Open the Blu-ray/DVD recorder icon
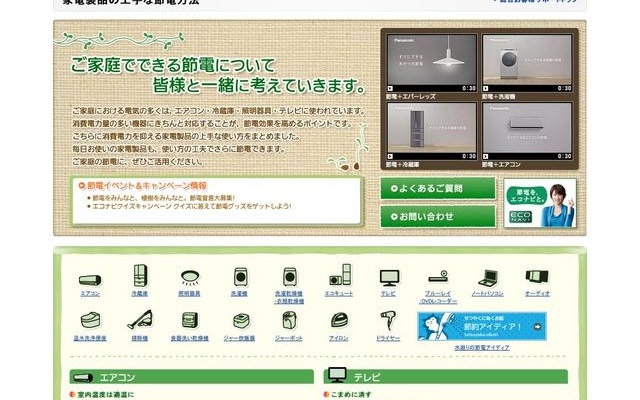The height and width of the screenshot is (400, 640). 438,277
